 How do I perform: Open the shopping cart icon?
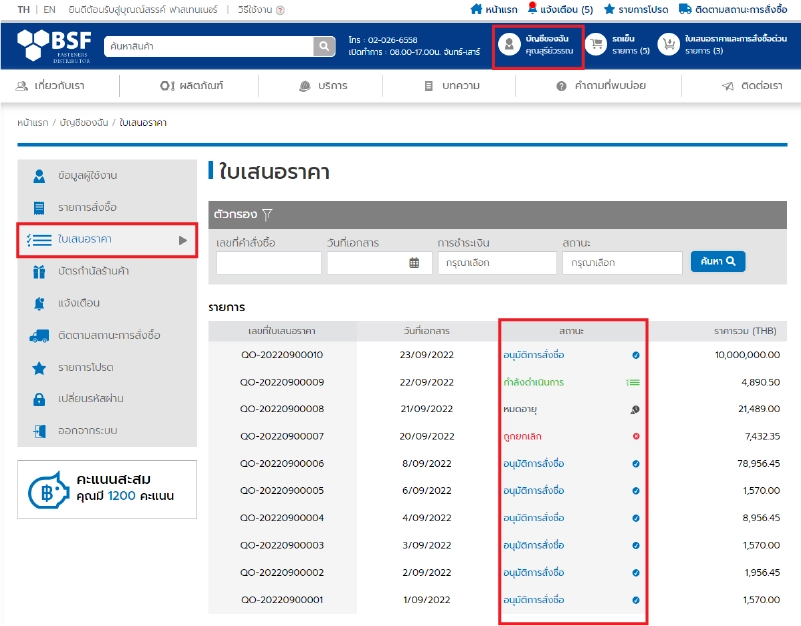(596, 45)
